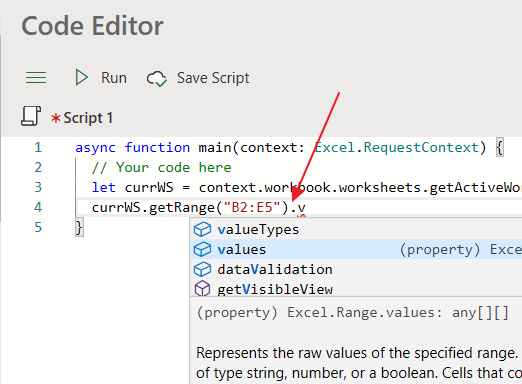Click the getVisibleView method cube icon
This screenshot has width=522, height=384.
tap(202, 289)
